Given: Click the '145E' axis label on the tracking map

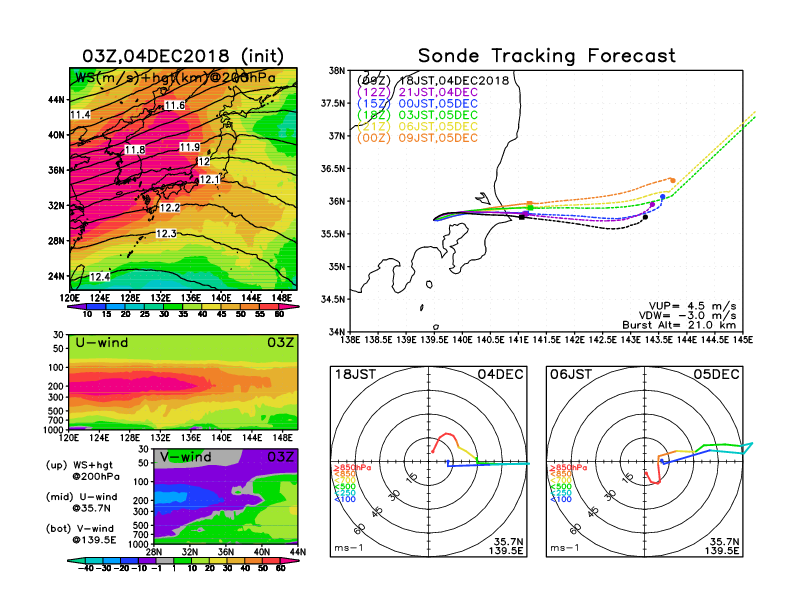Looking at the screenshot, I should pyautogui.click(x=742, y=340).
